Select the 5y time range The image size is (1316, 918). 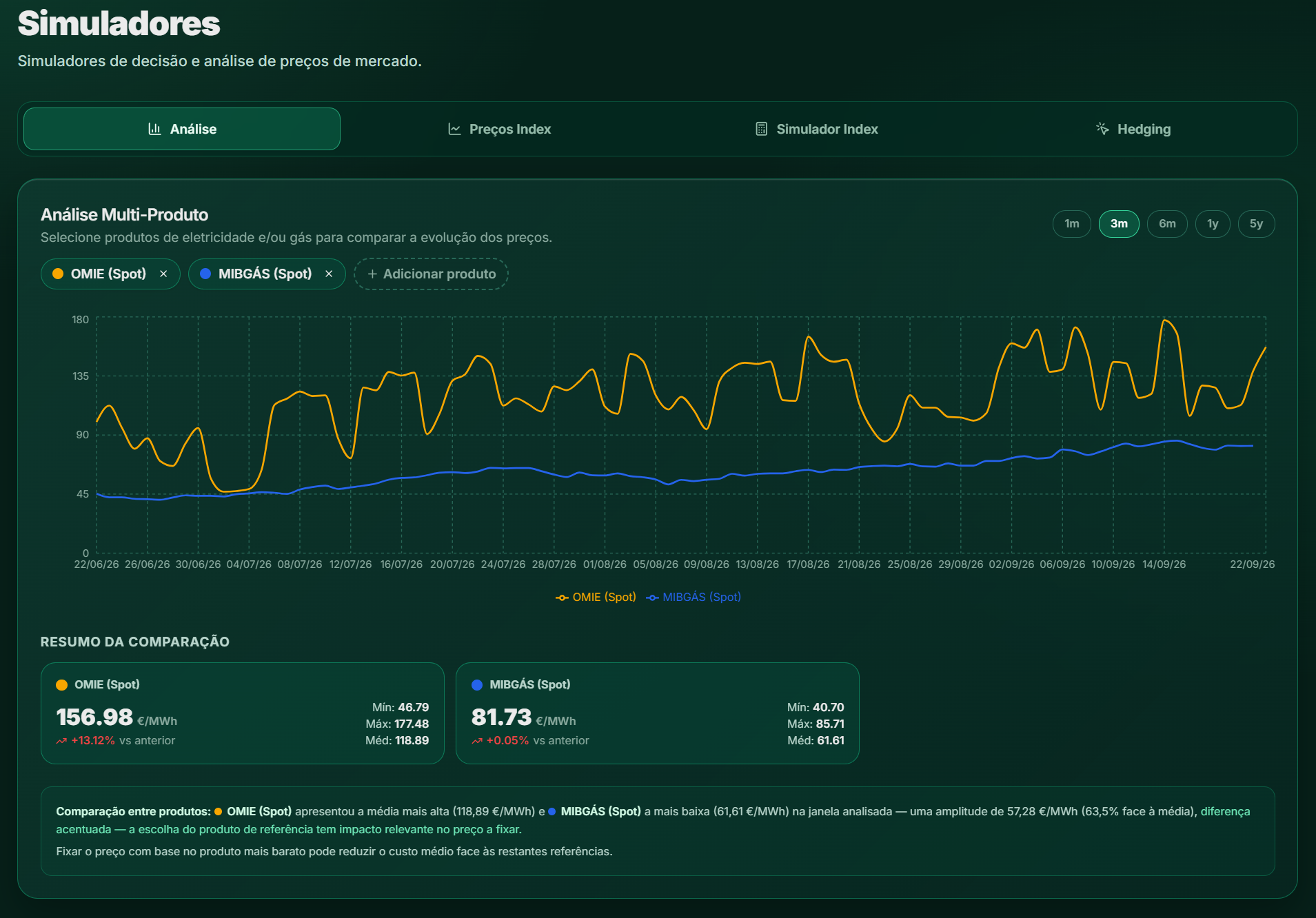1256,224
